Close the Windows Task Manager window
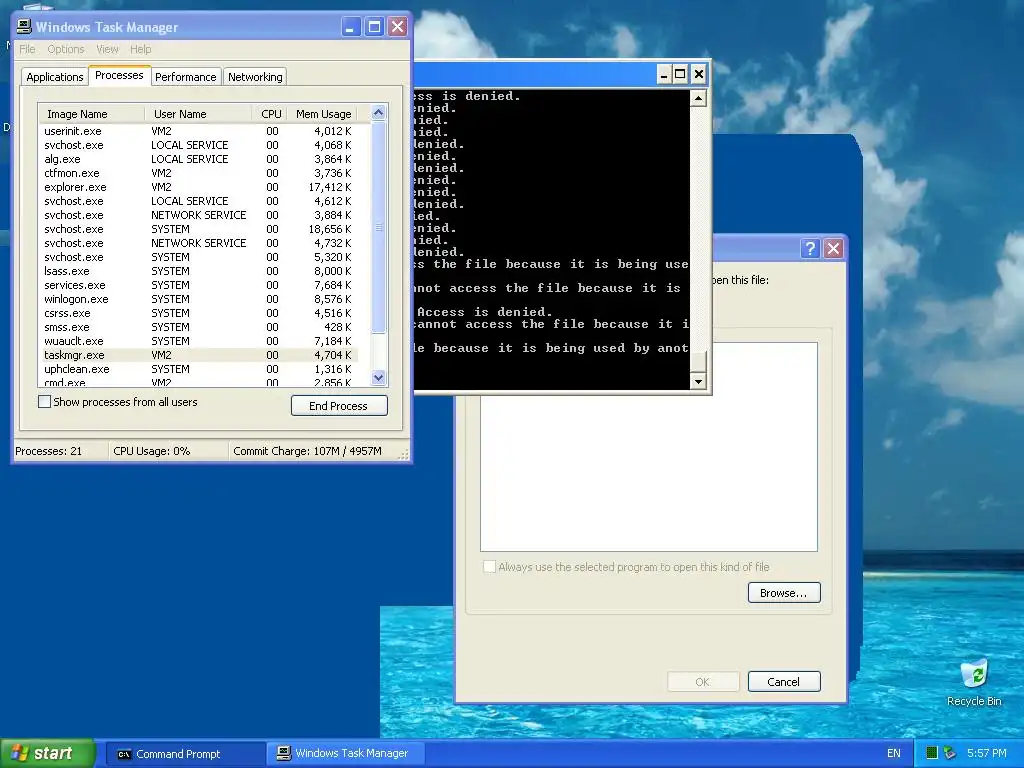 point(398,27)
